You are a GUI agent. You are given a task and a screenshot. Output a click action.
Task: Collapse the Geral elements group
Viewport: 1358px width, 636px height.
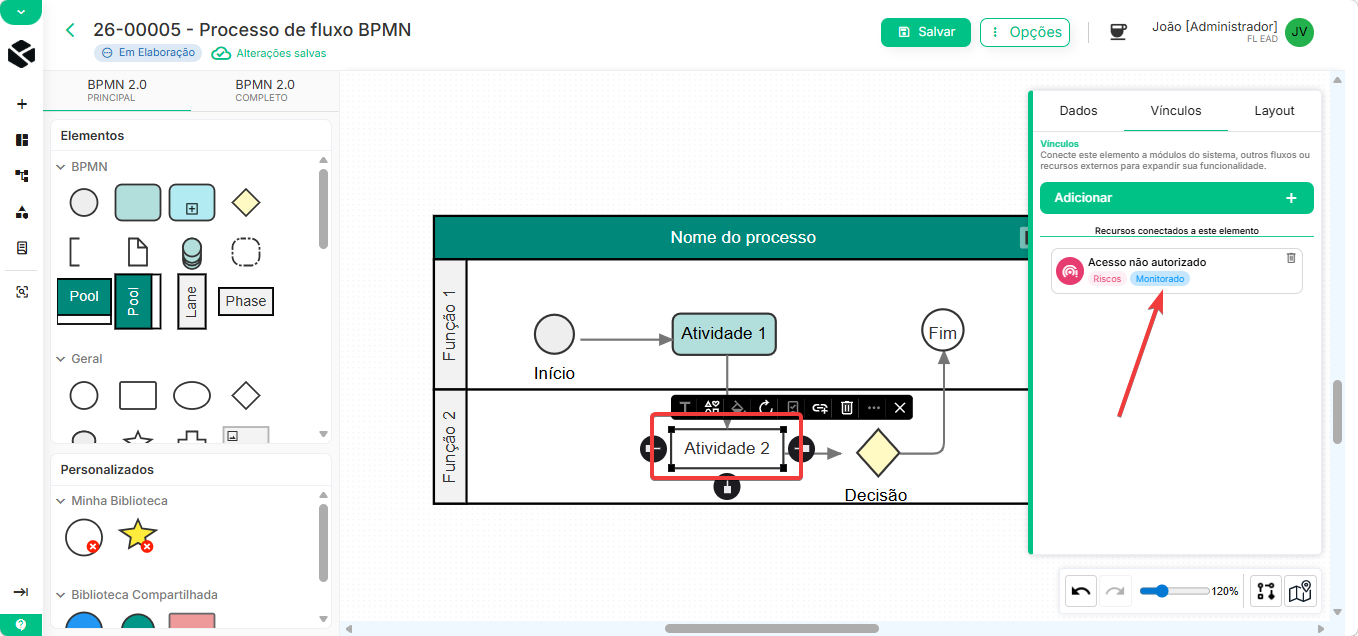(x=61, y=359)
